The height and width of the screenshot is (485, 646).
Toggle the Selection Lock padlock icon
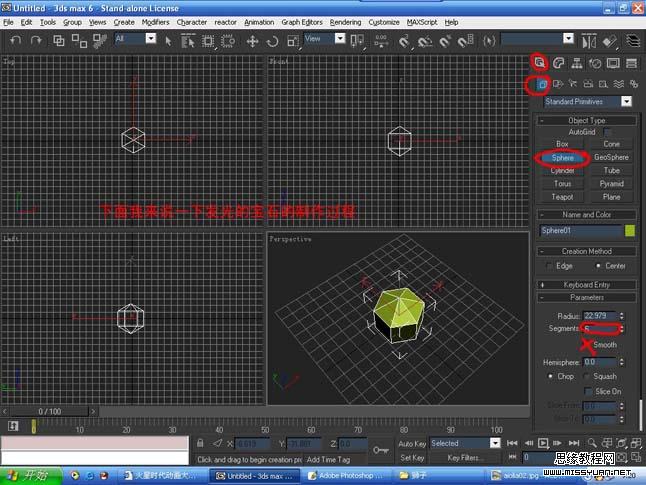(x=200, y=443)
